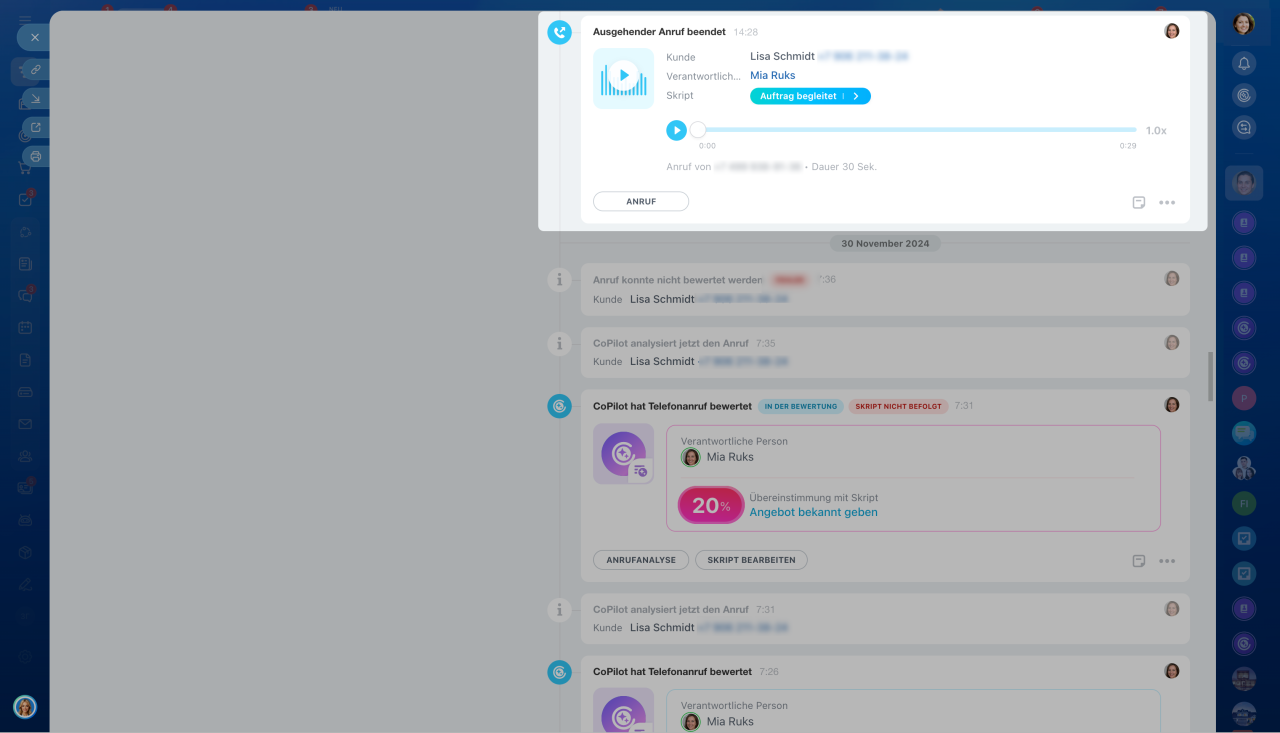Image resolution: width=1280 pixels, height=733 pixels.
Task: Open Mia Ruks profile in the ended call card
Action: tap(773, 76)
